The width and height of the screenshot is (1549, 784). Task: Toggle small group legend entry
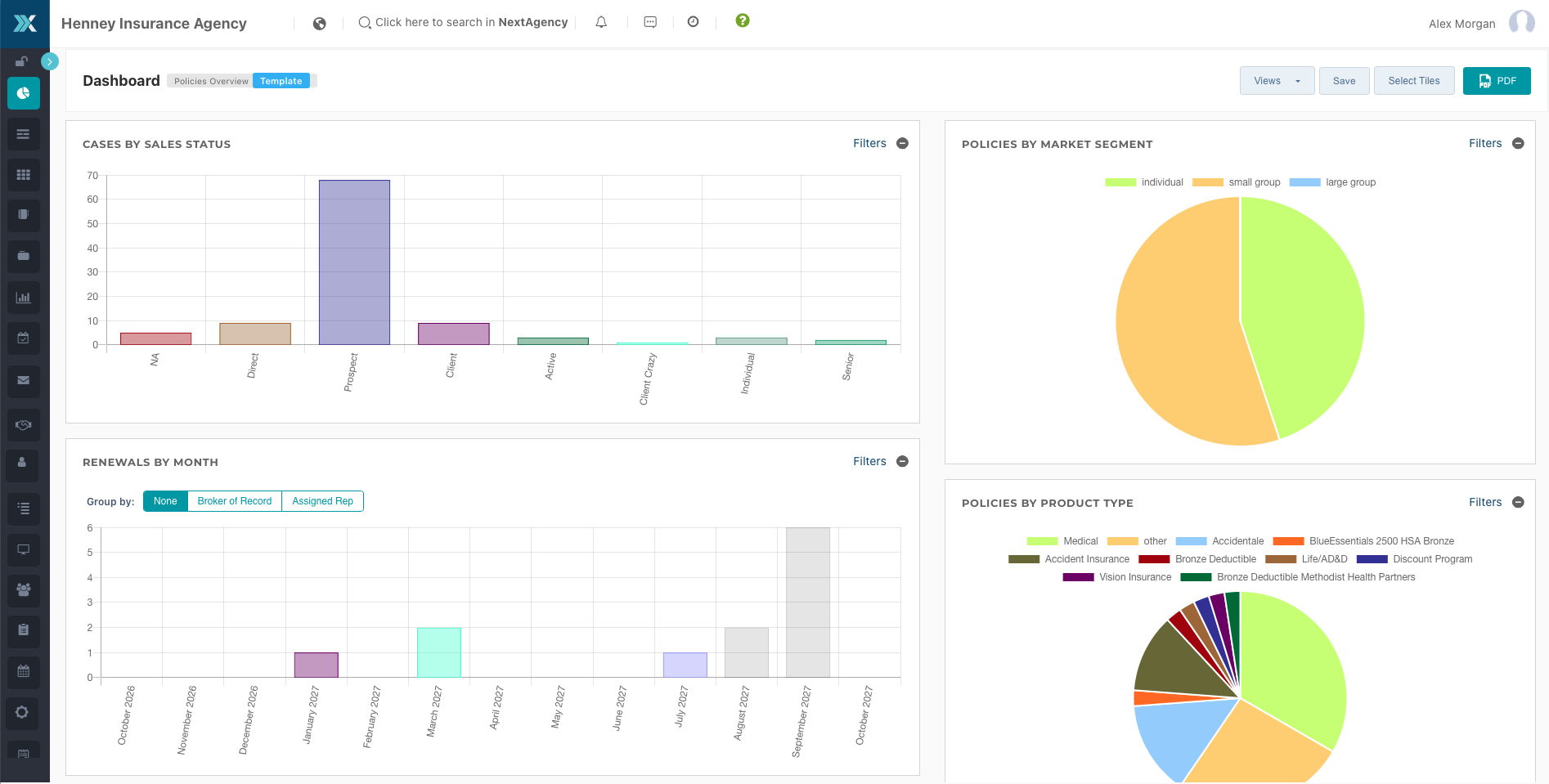tap(1237, 182)
